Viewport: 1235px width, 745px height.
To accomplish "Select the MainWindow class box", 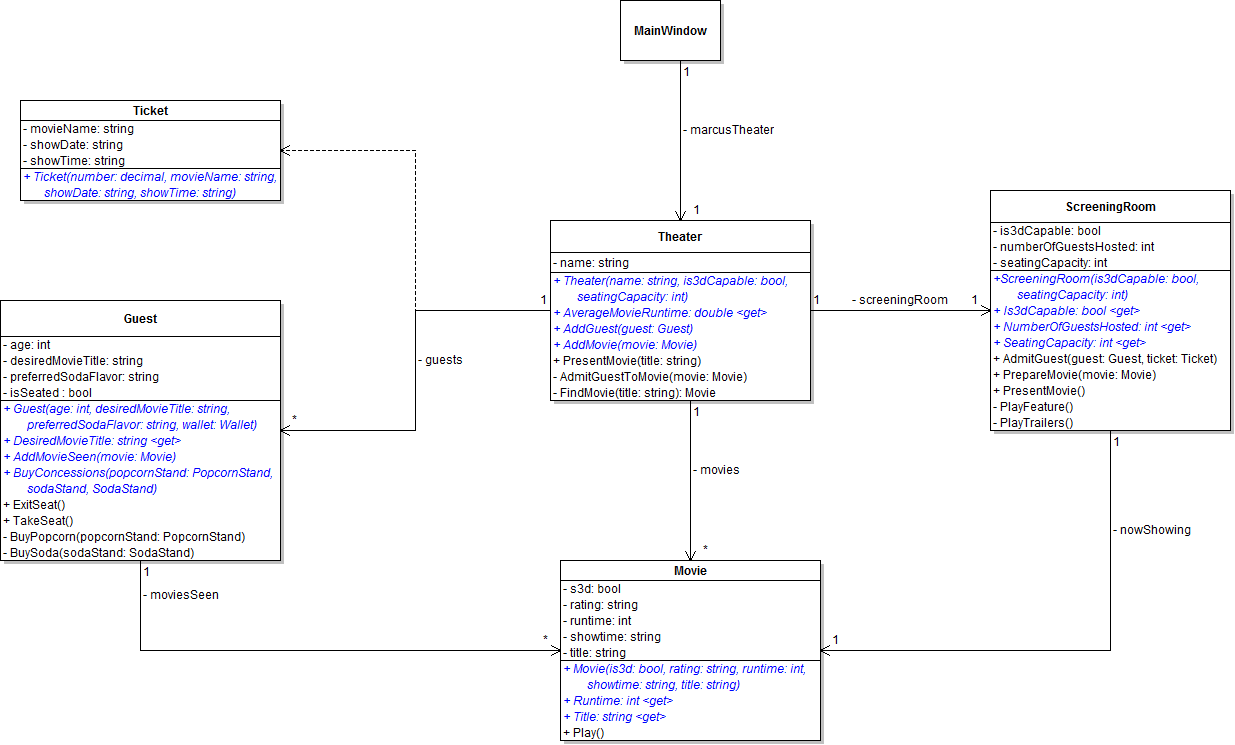I will [670, 31].
